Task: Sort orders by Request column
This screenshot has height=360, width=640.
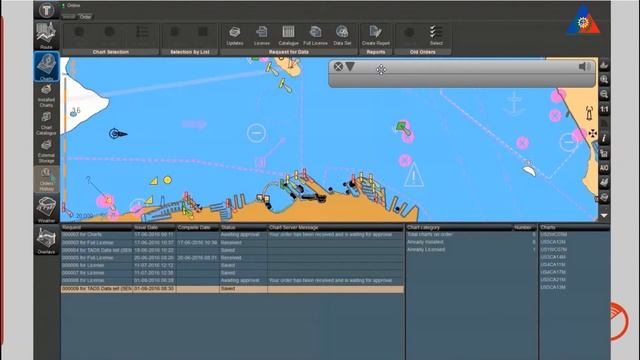Action: pyautogui.click(x=97, y=227)
